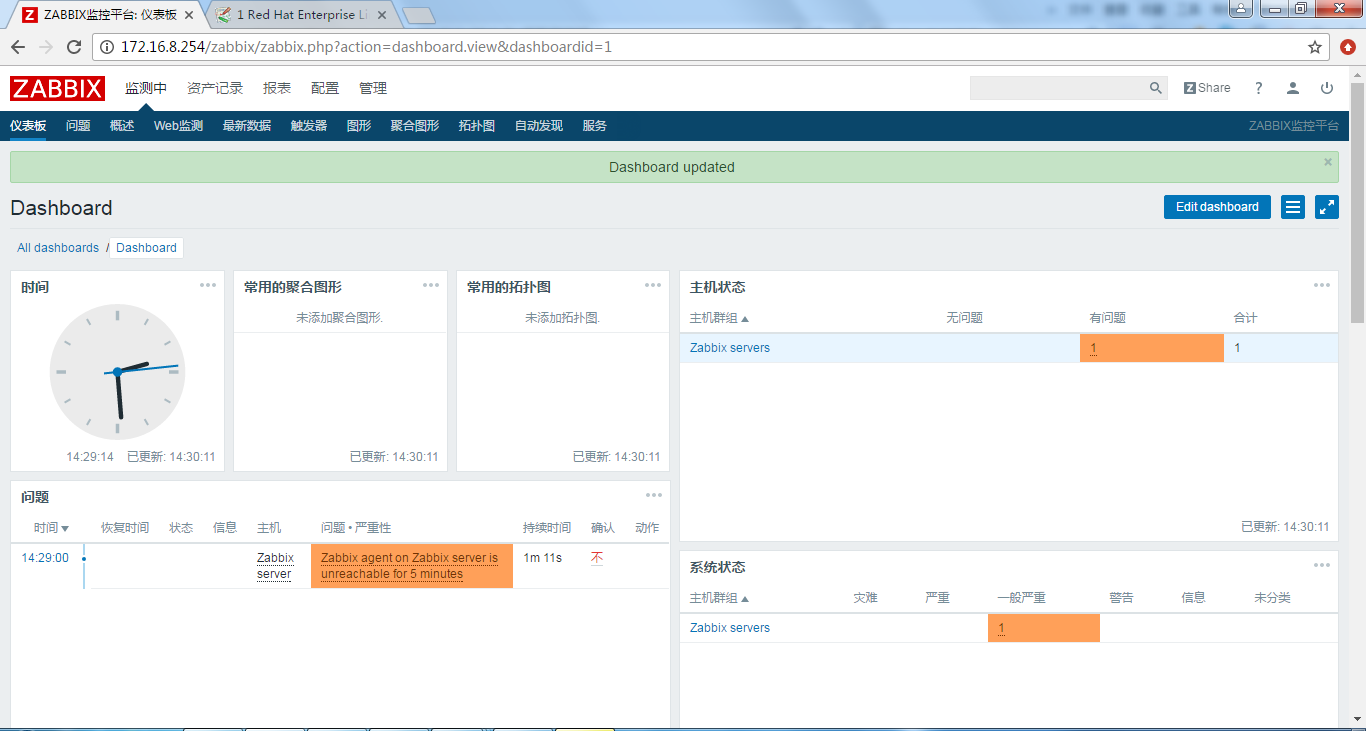Open the help question mark icon
Viewport: 1366px width, 731px height.
point(1259,88)
